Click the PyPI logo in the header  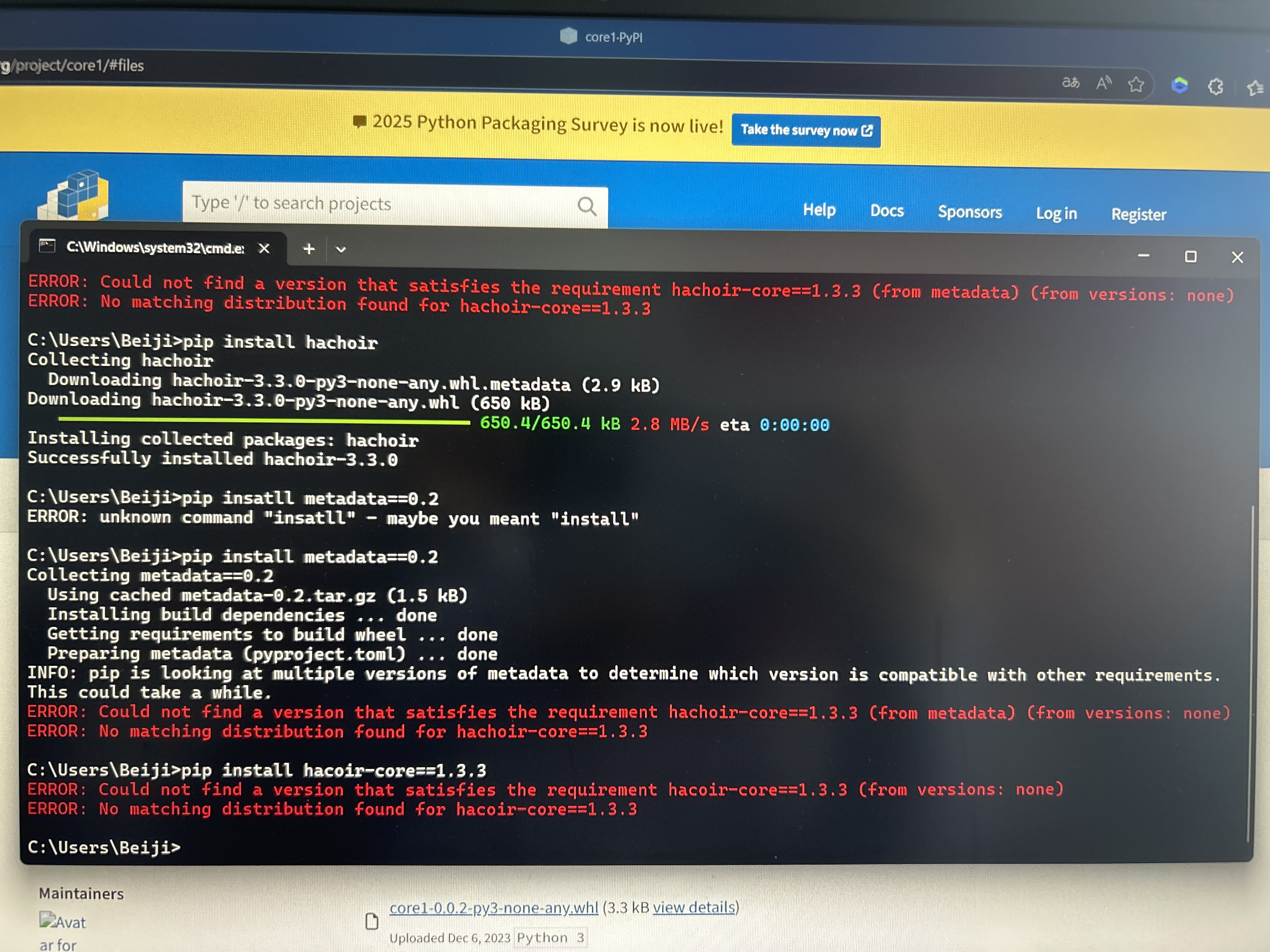73,195
